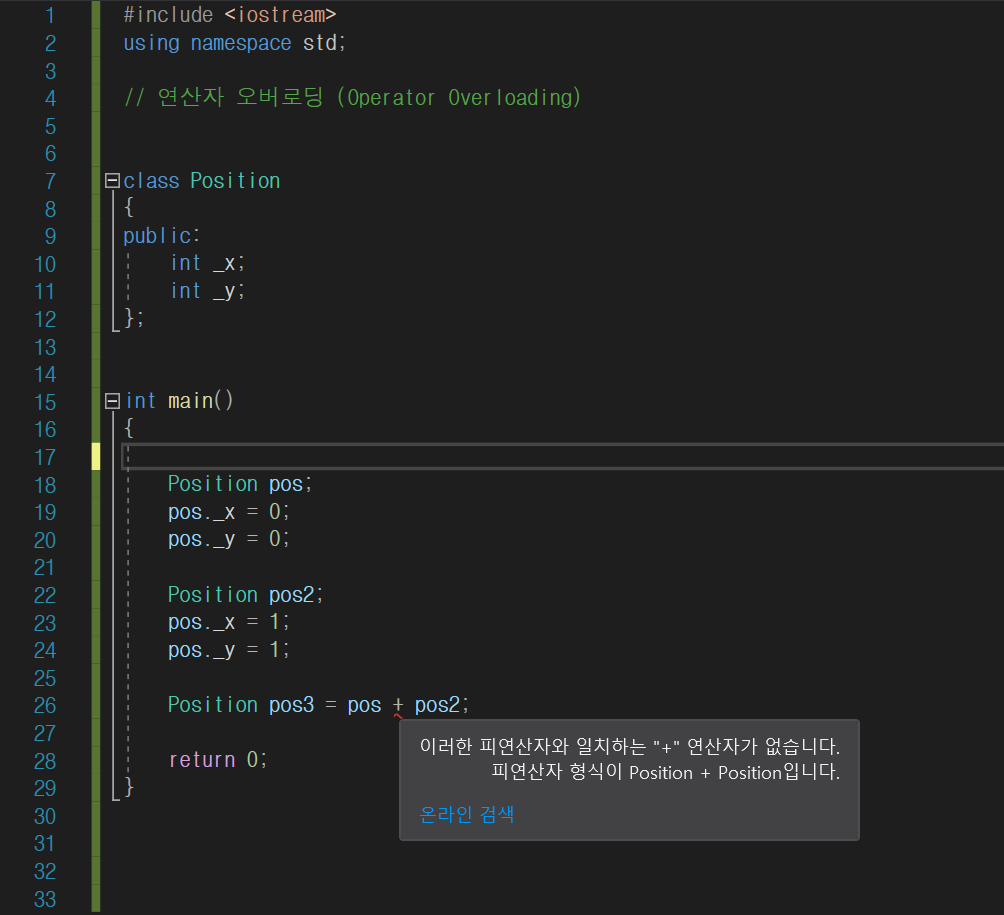This screenshot has height=915, width=1004.
Task: Collapse the int main() function block
Action: (x=112, y=401)
